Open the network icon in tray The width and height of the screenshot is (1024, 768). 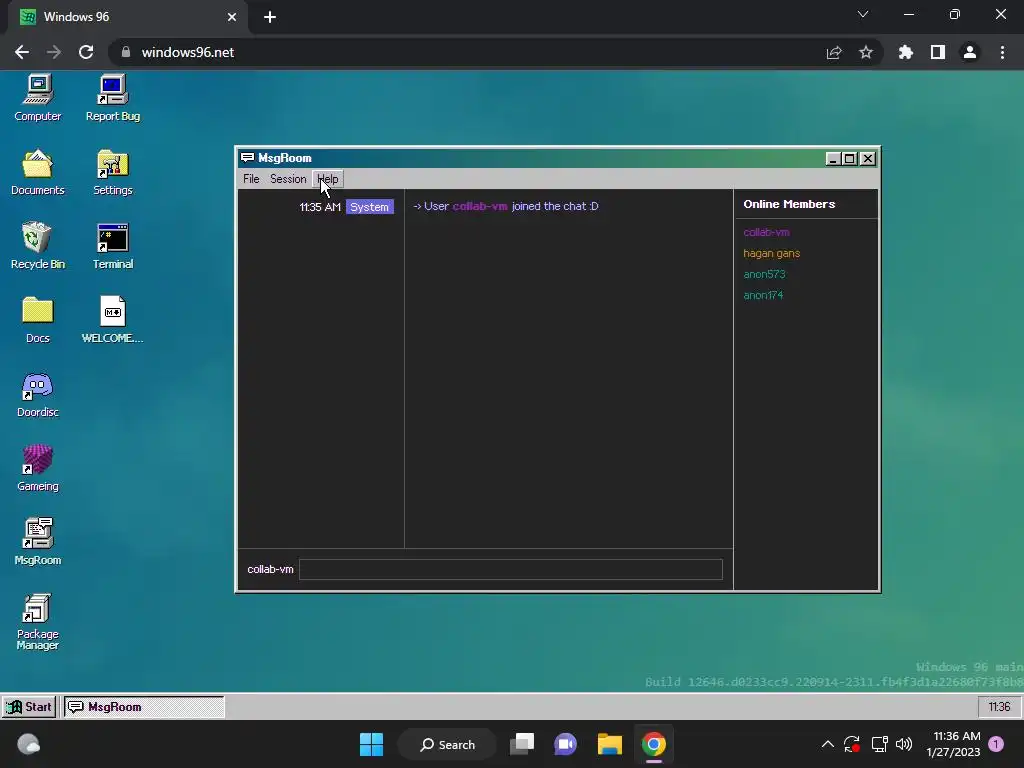pyautogui.click(x=879, y=744)
